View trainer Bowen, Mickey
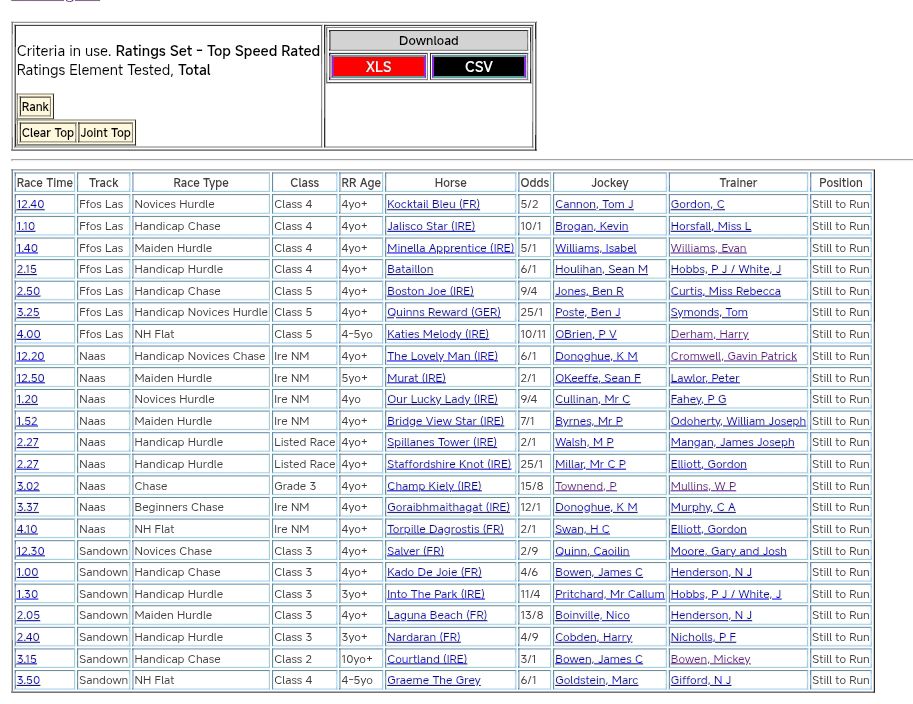913x704 pixels. 710,659
